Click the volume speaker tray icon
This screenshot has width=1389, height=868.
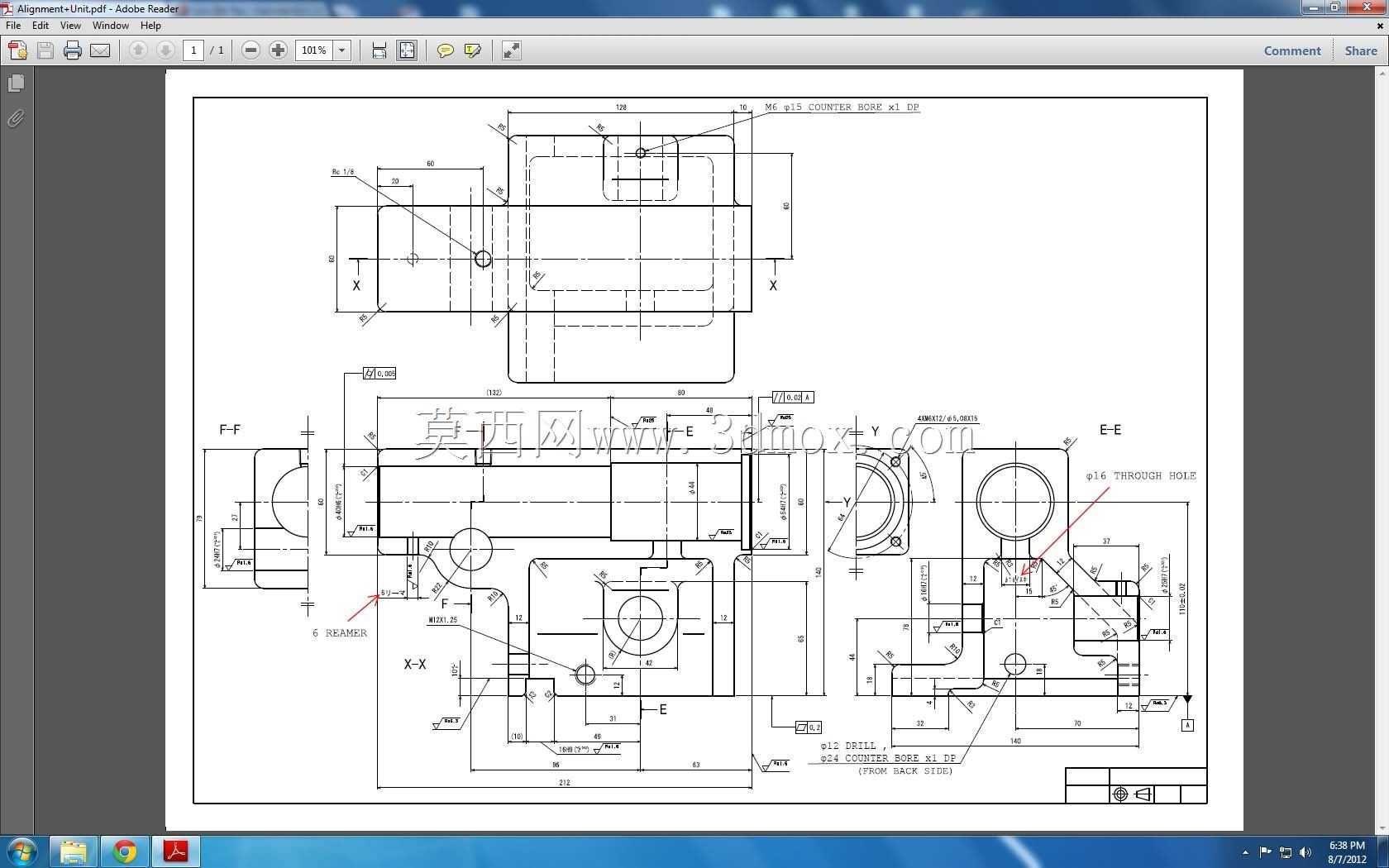[1305, 852]
